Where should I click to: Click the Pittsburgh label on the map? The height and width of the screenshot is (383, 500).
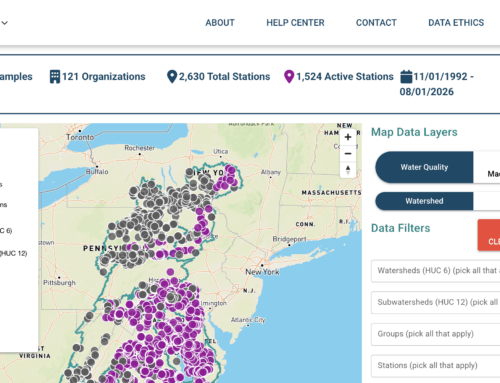59,283
